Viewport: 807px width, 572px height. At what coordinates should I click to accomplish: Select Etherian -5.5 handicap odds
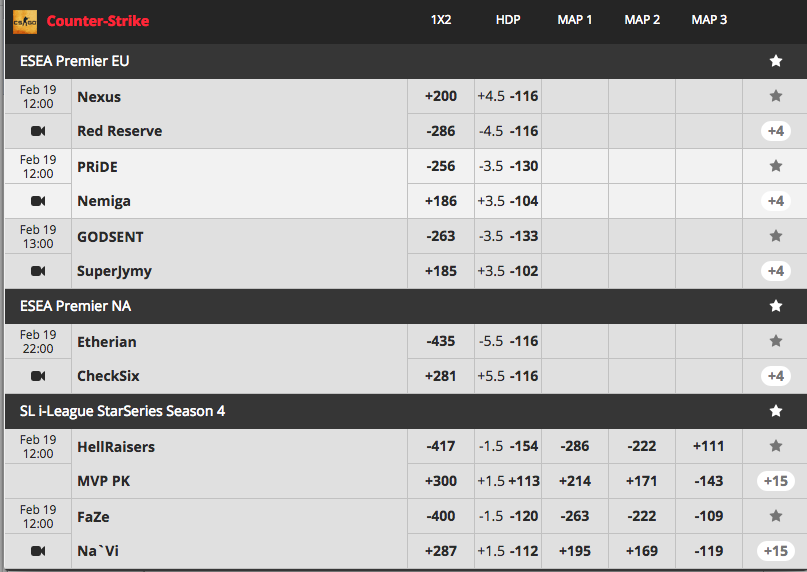508,341
